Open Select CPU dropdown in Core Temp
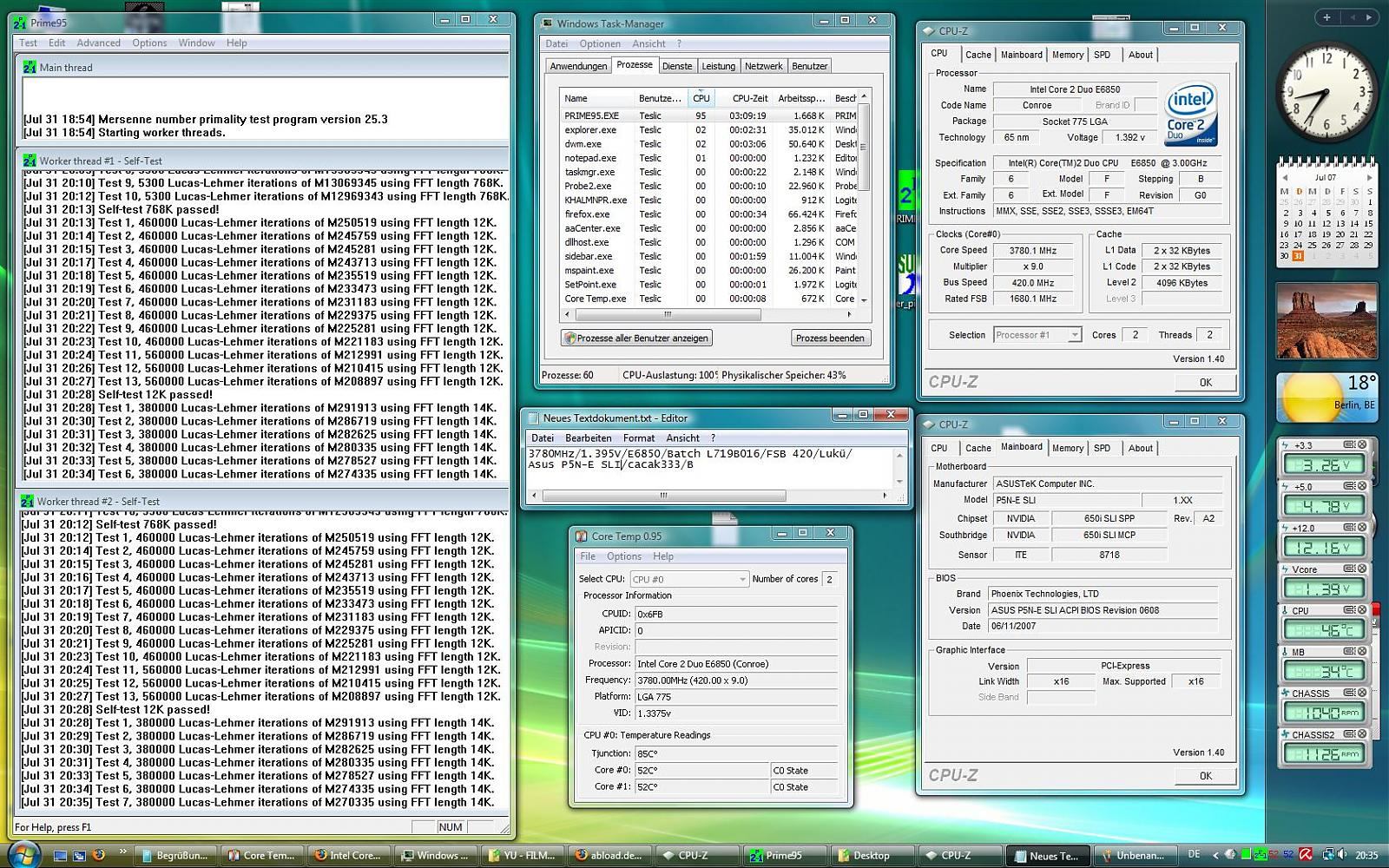 [689, 579]
